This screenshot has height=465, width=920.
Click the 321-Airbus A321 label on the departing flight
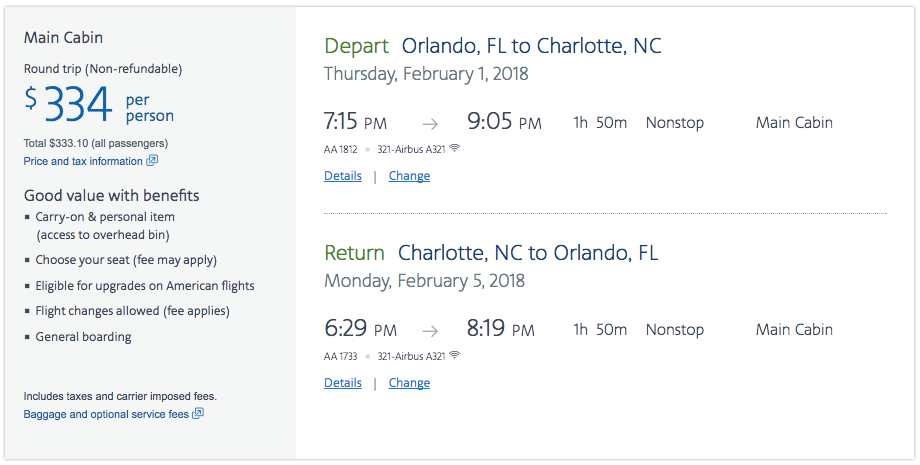(x=411, y=149)
